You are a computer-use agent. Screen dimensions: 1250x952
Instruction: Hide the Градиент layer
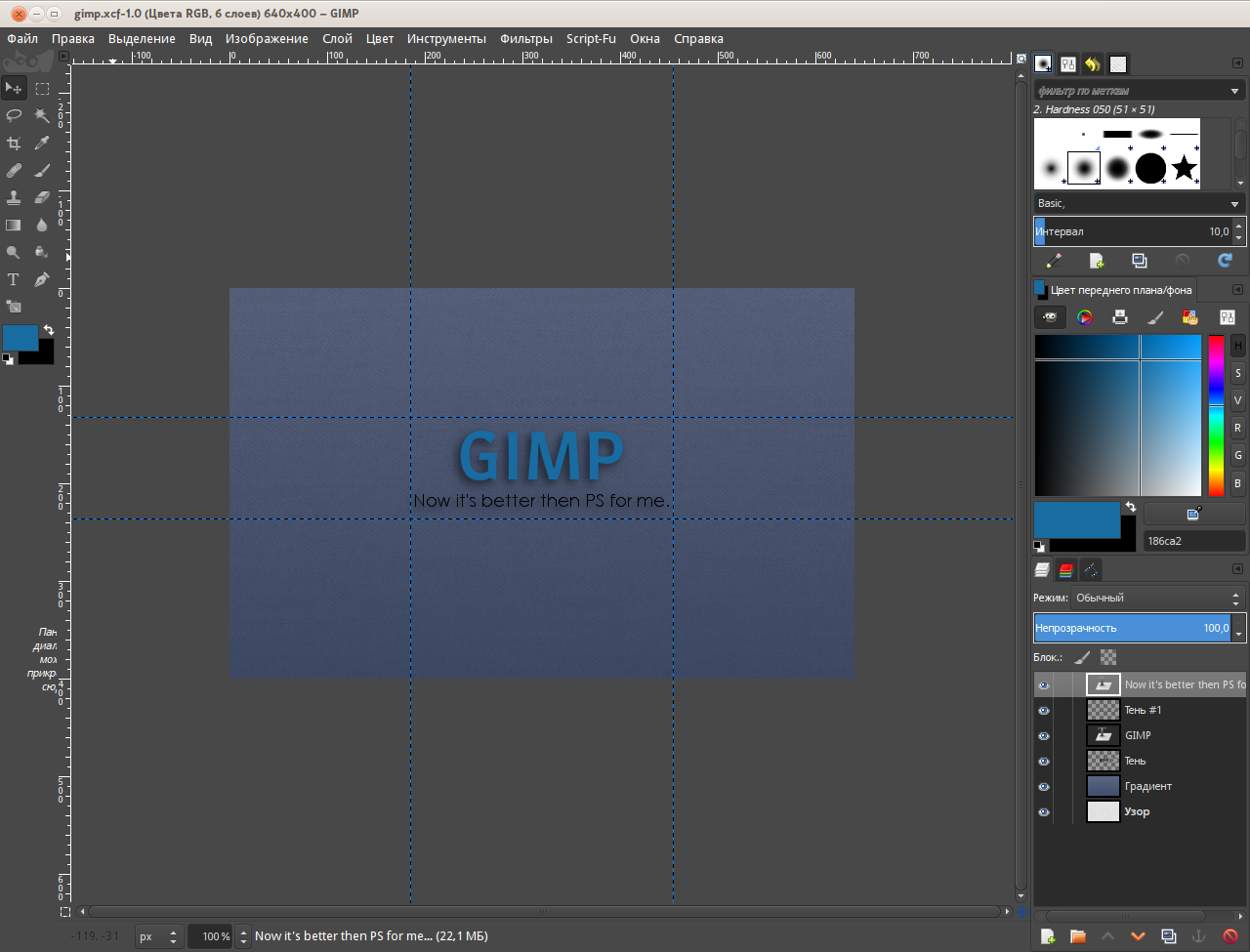[x=1044, y=787]
